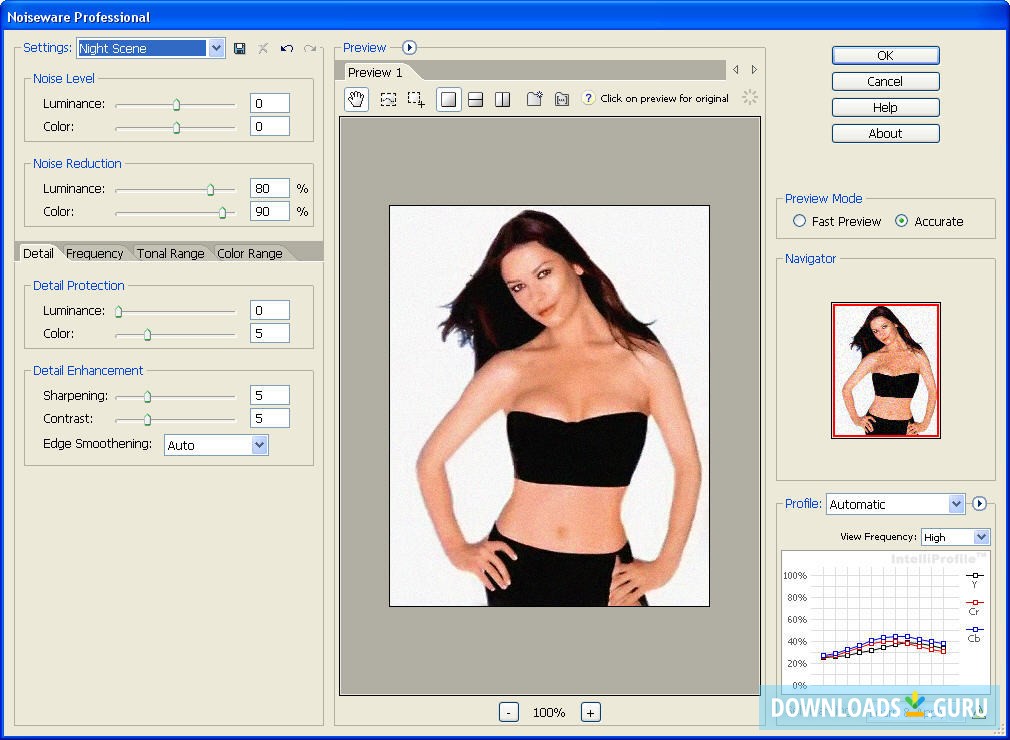This screenshot has width=1010, height=740.
Task: Open the Settings preset dropdown
Action: pyautogui.click(x=216, y=48)
